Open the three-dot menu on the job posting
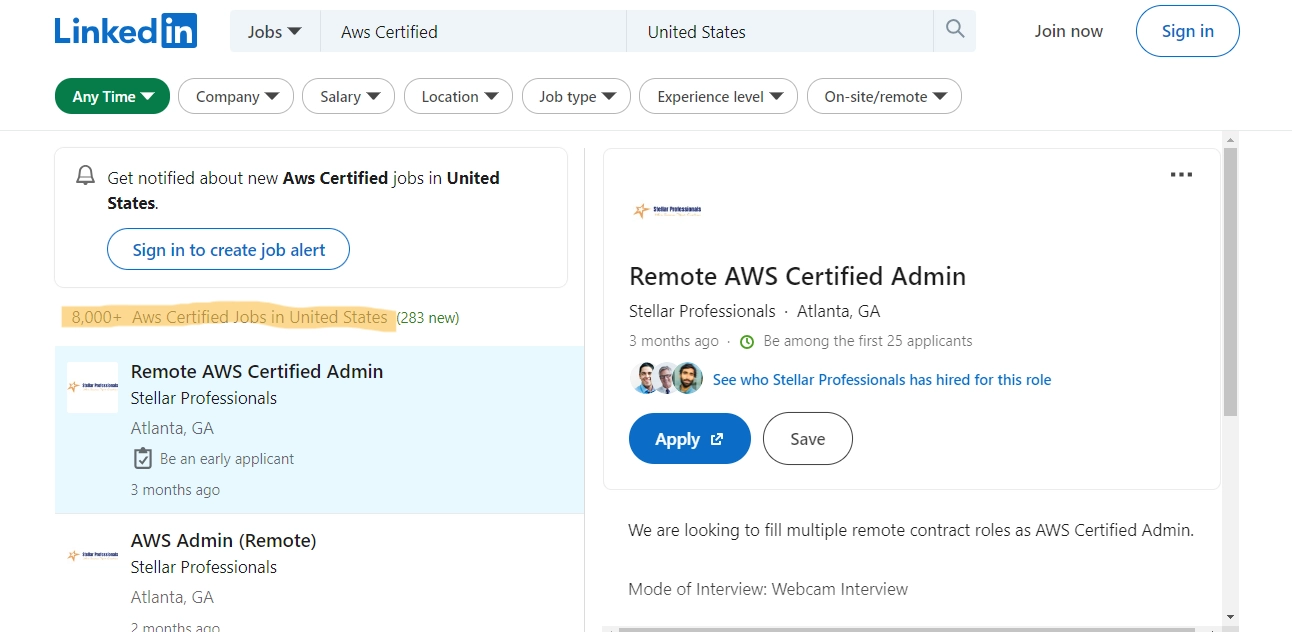This screenshot has width=1292, height=632. (x=1181, y=174)
